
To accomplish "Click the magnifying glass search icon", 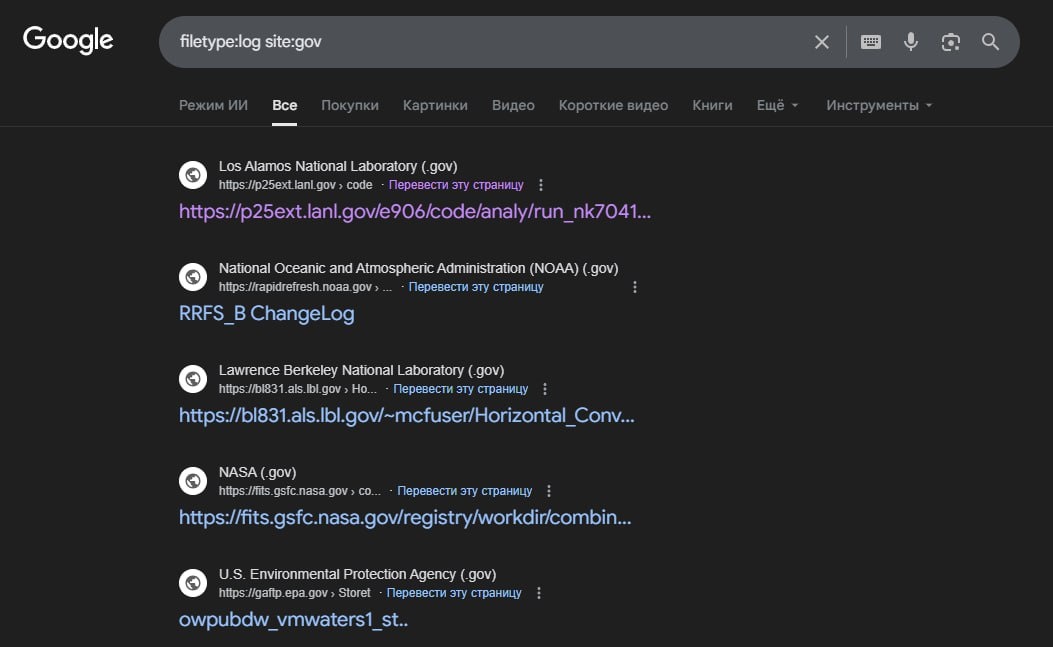I will pos(991,42).
